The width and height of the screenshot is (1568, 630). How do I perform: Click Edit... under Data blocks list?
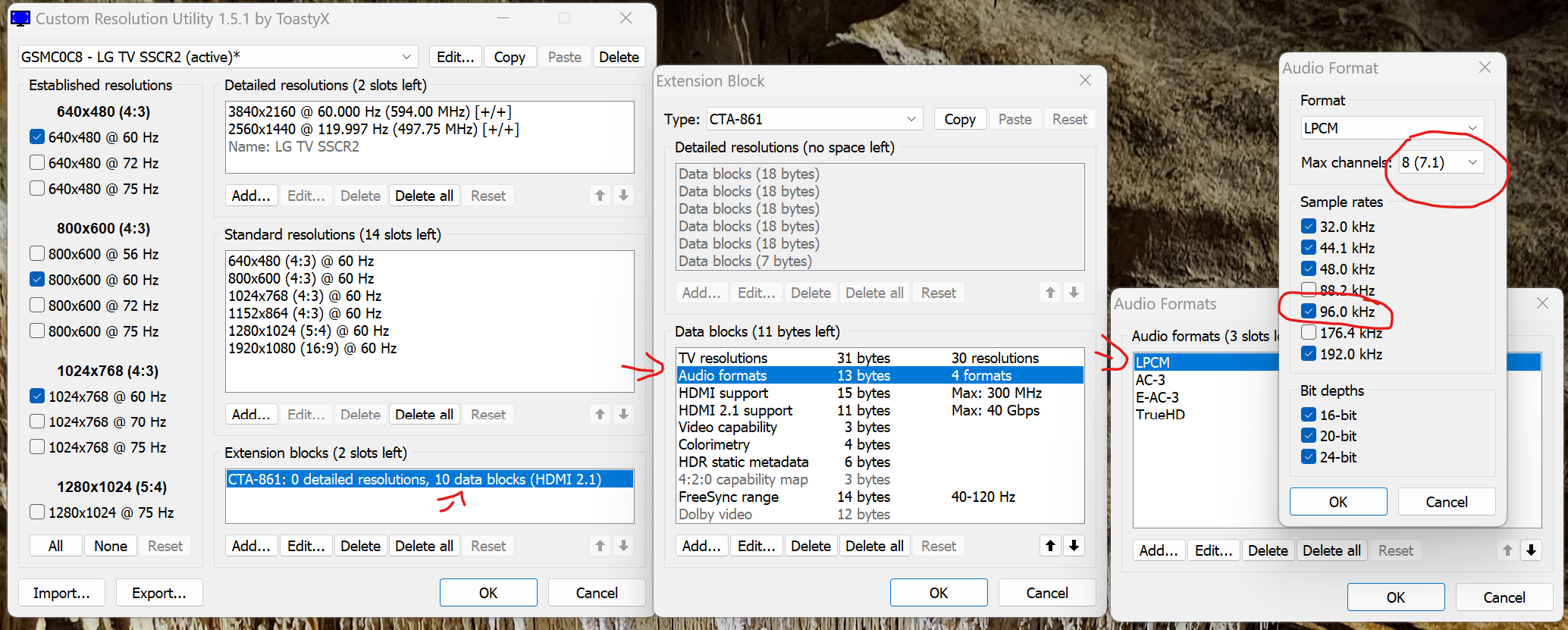[757, 546]
